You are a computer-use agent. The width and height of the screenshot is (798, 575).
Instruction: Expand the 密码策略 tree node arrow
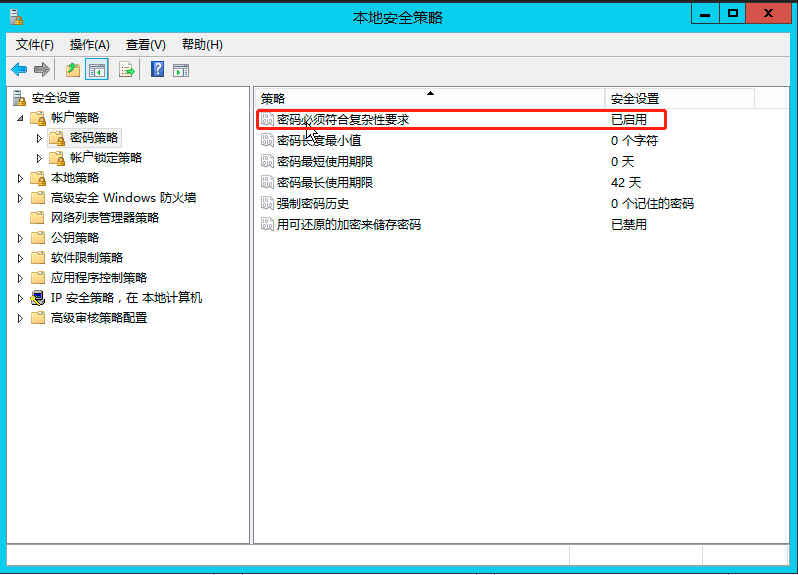(x=39, y=138)
